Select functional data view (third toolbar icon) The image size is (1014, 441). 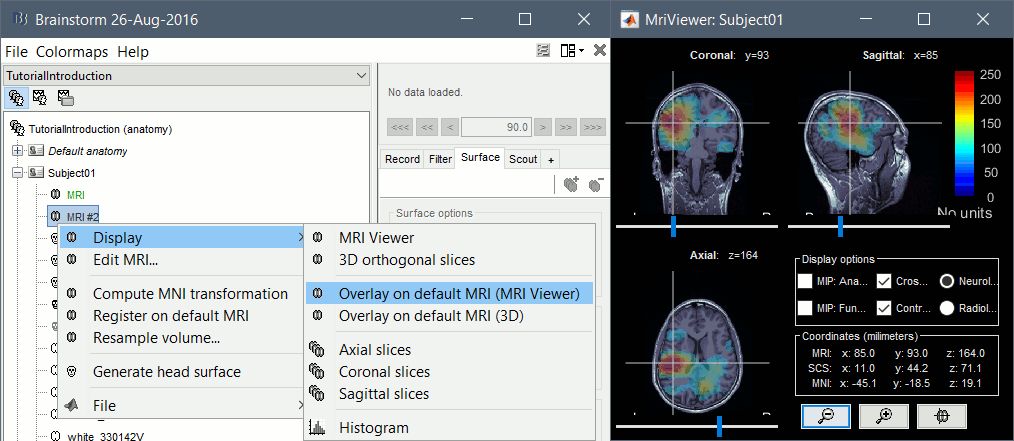(65, 97)
